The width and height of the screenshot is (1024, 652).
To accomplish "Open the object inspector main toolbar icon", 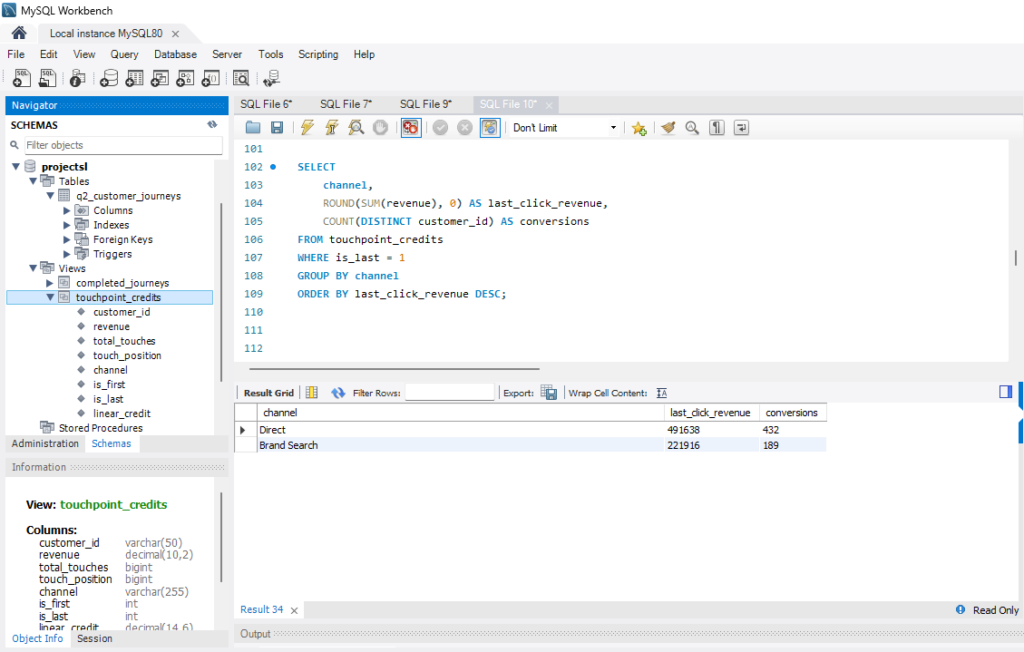I will [77, 78].
